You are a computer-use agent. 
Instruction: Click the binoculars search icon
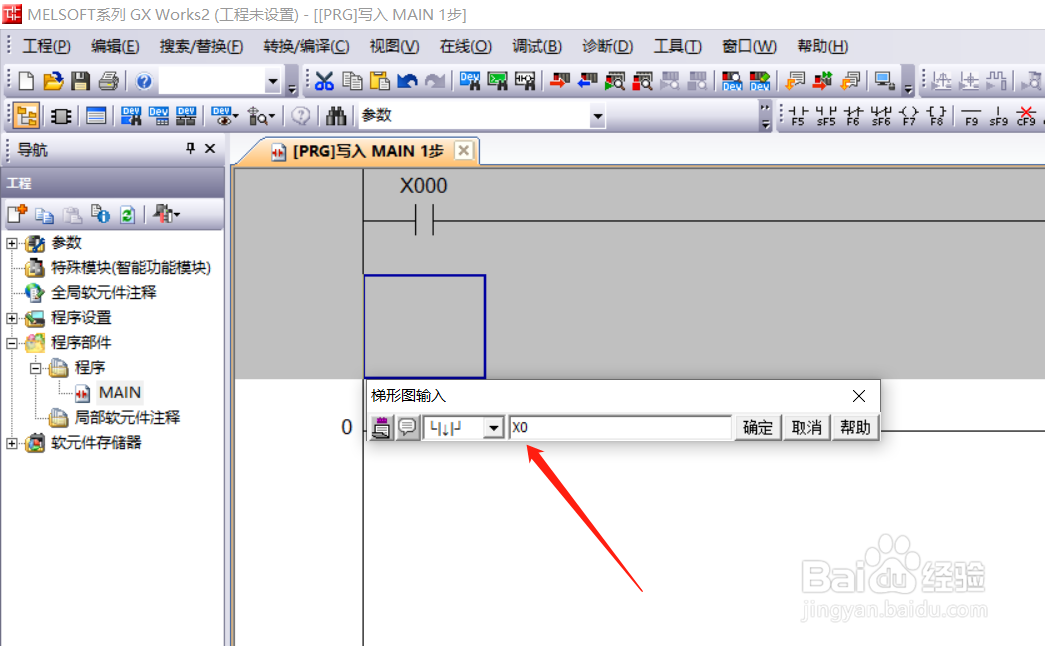click(336, 116)
